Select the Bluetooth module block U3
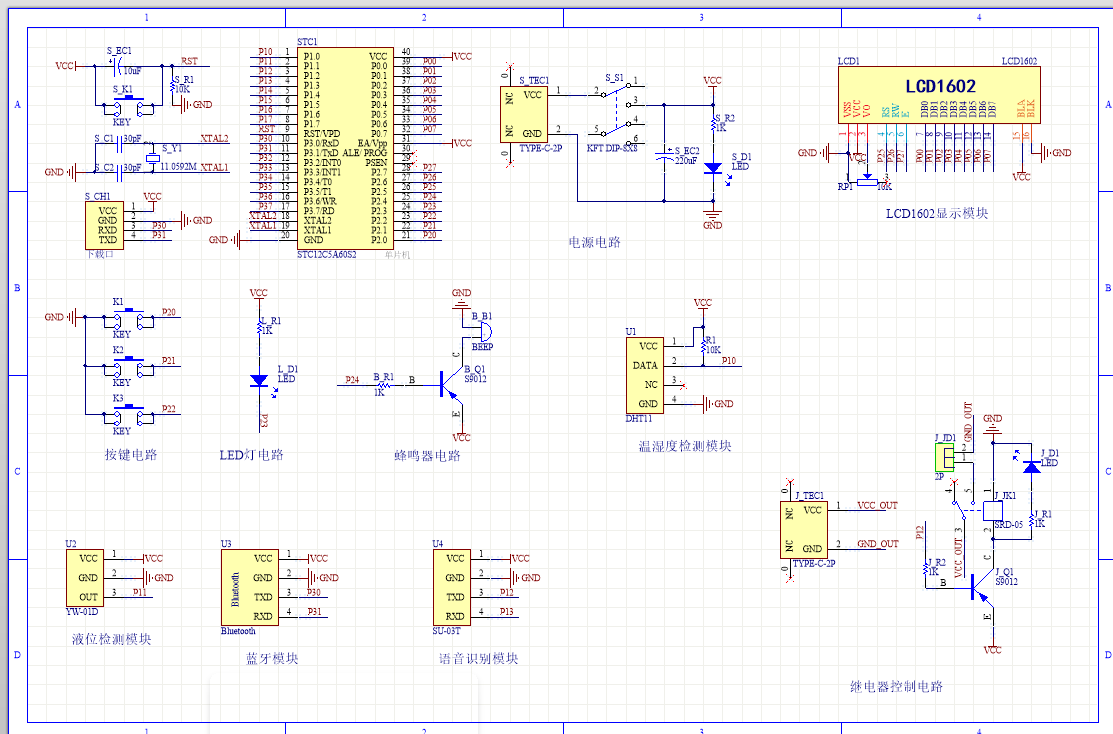The image size is (1113, 734). click(249, 587)
